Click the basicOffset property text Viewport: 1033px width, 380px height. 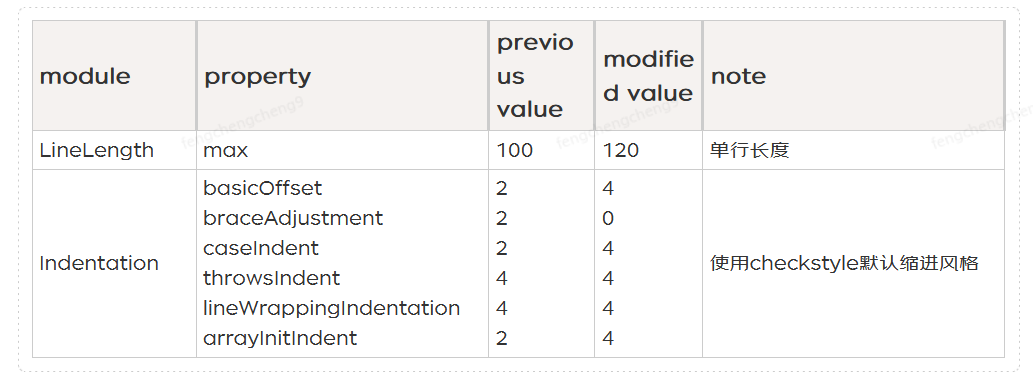262,188
